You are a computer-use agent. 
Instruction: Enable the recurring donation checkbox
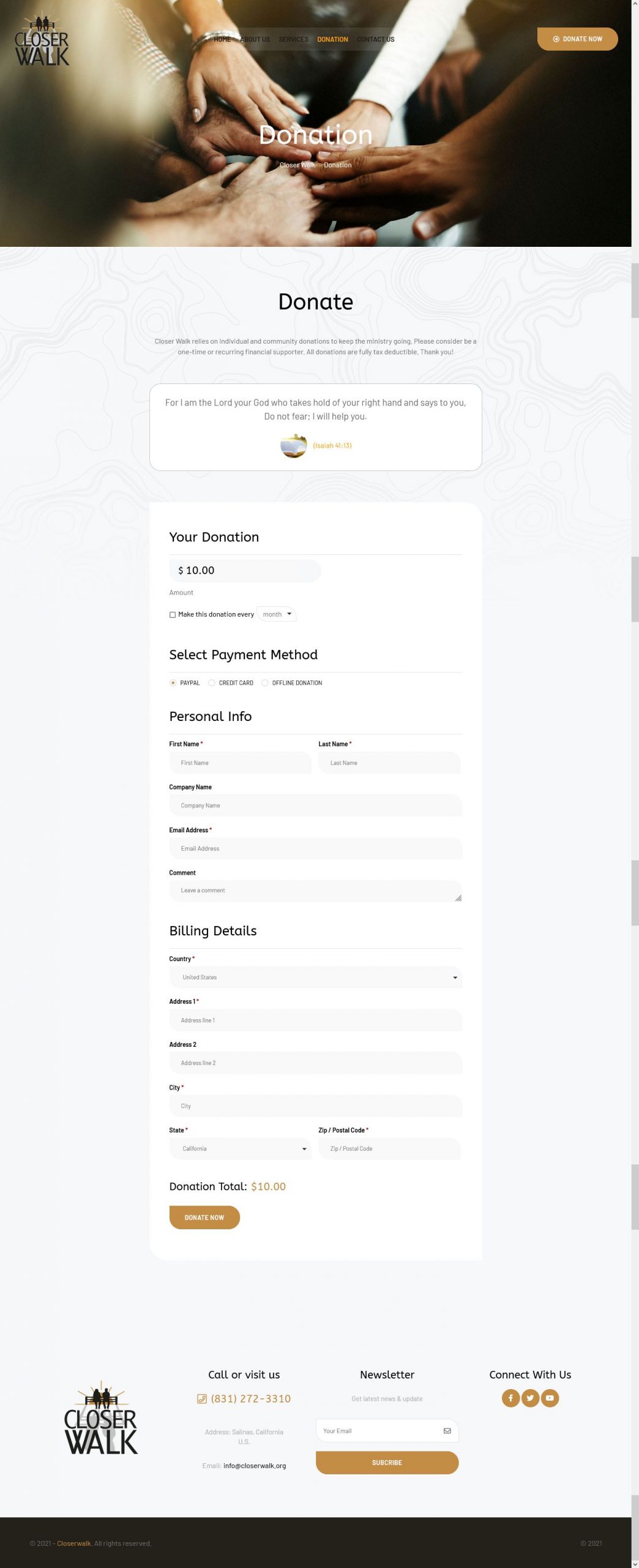173,614
